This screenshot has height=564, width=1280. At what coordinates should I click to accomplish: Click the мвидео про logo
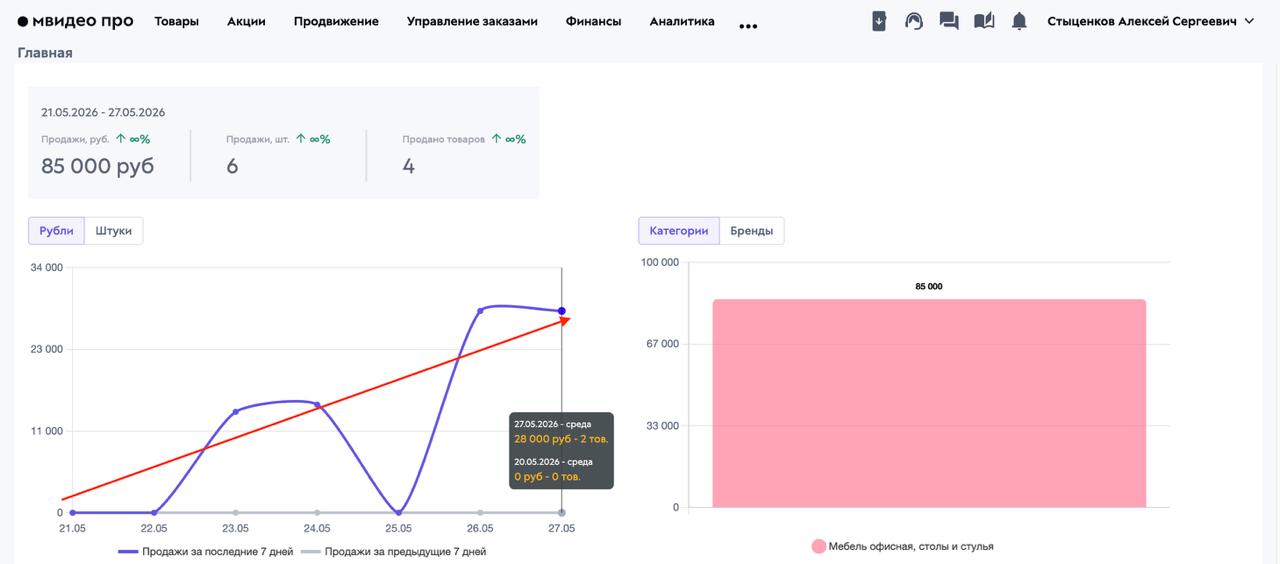[x=75, y=21]
